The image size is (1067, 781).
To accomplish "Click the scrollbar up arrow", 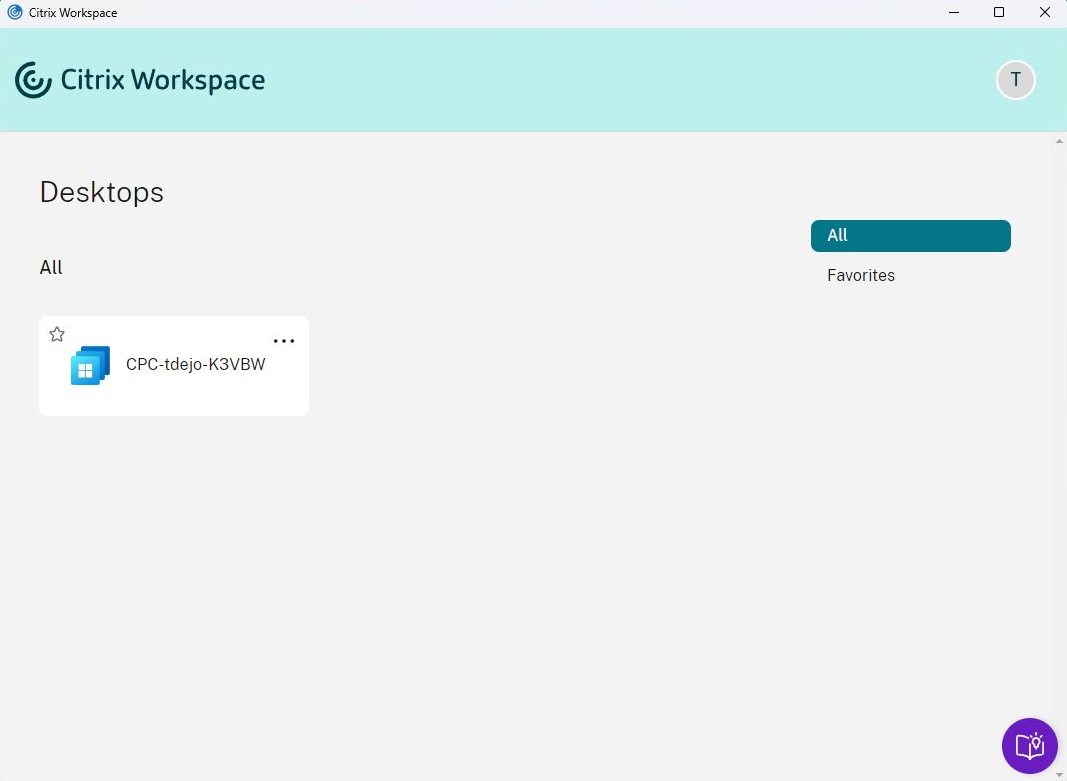I will click(x=1059, y=140).
